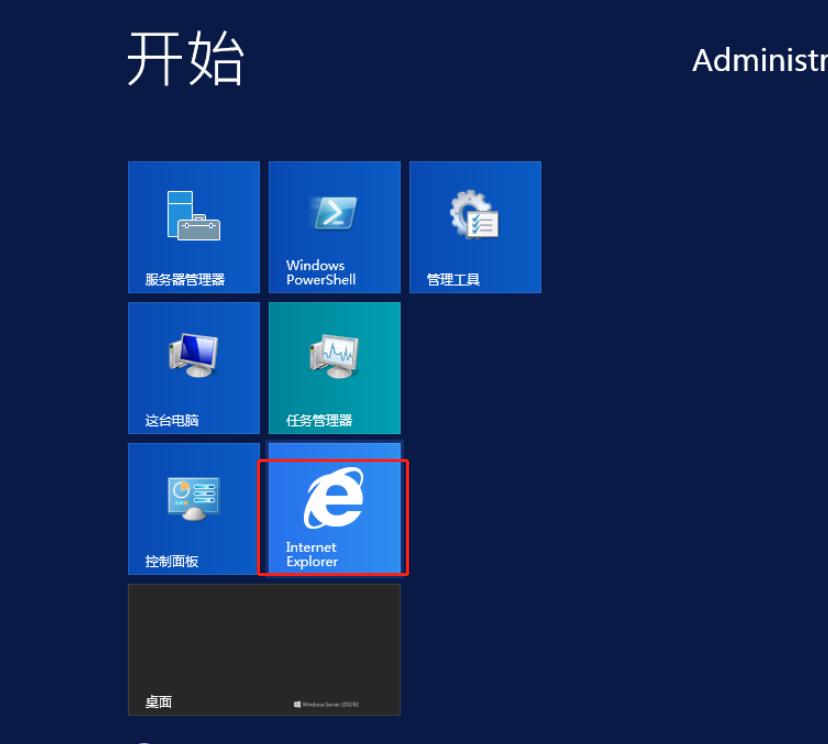The height and width of the screenshot is (744, 828).
Task: Open 管理工具 by its text label
Action: pos(453,280)
